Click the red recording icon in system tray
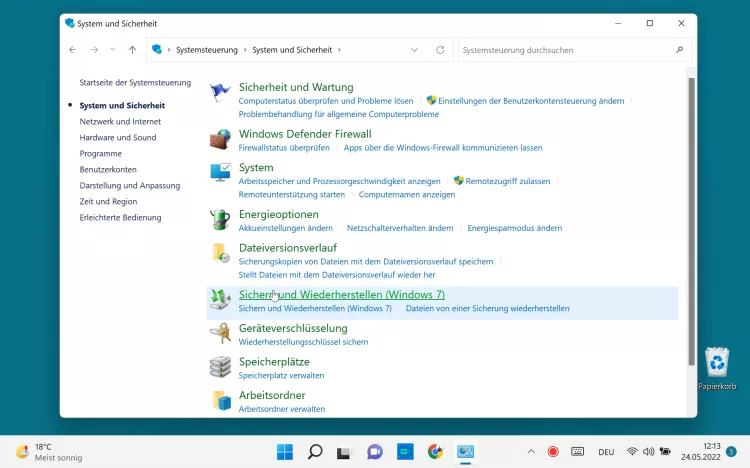 pos(553,452)
